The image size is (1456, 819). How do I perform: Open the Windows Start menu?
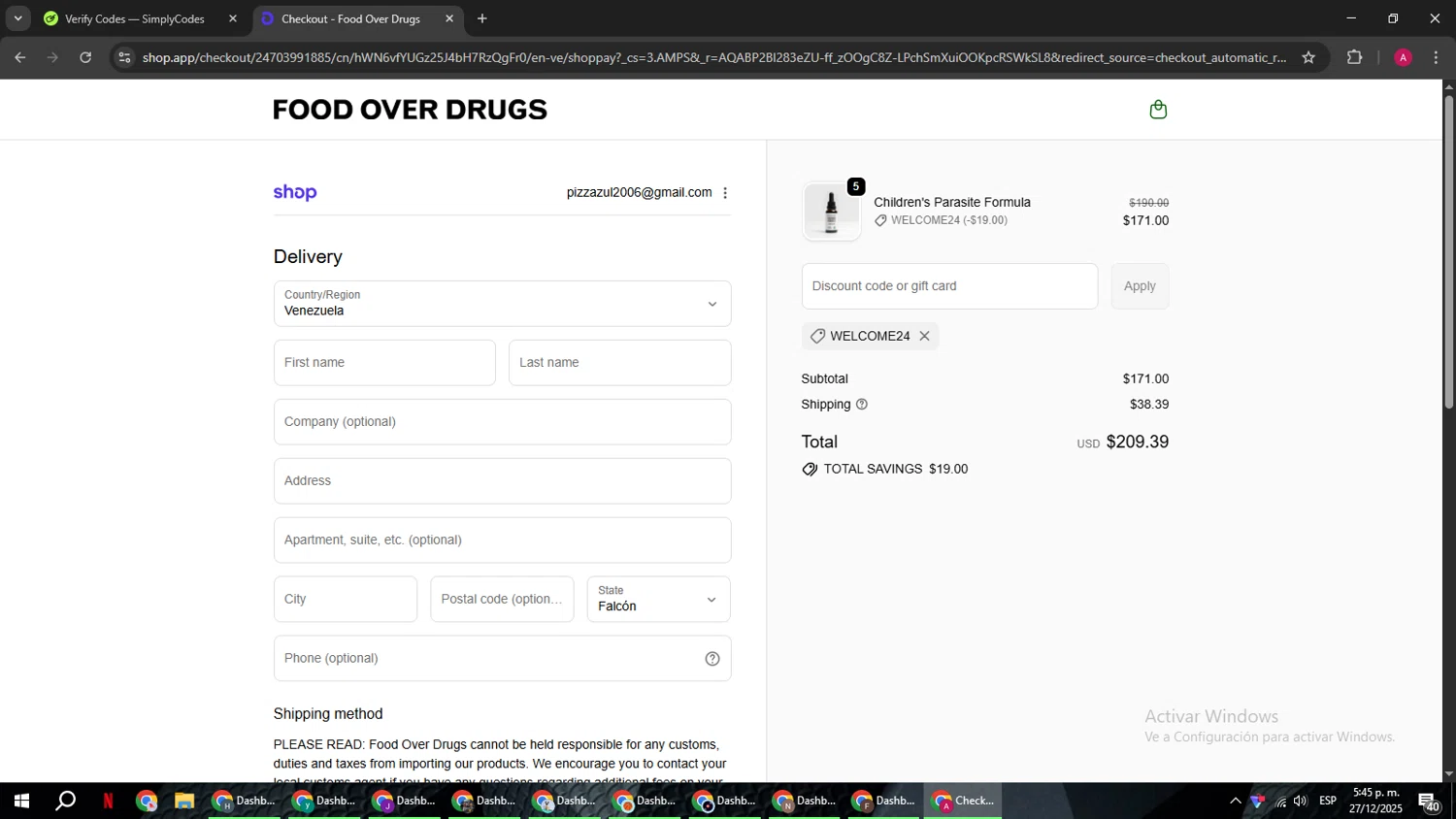click(21, 801)
